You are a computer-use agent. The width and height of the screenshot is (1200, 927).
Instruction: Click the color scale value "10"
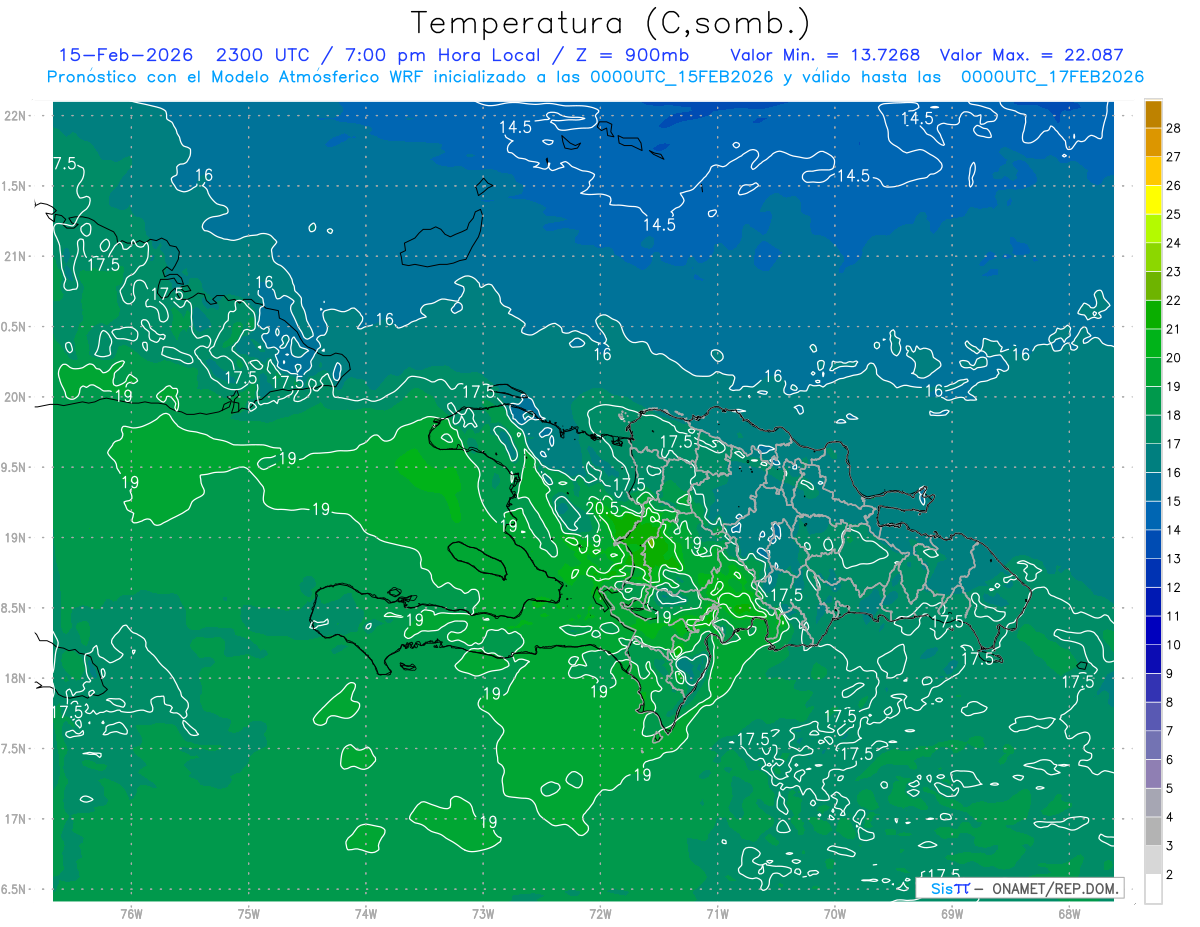click(1174, 645)
